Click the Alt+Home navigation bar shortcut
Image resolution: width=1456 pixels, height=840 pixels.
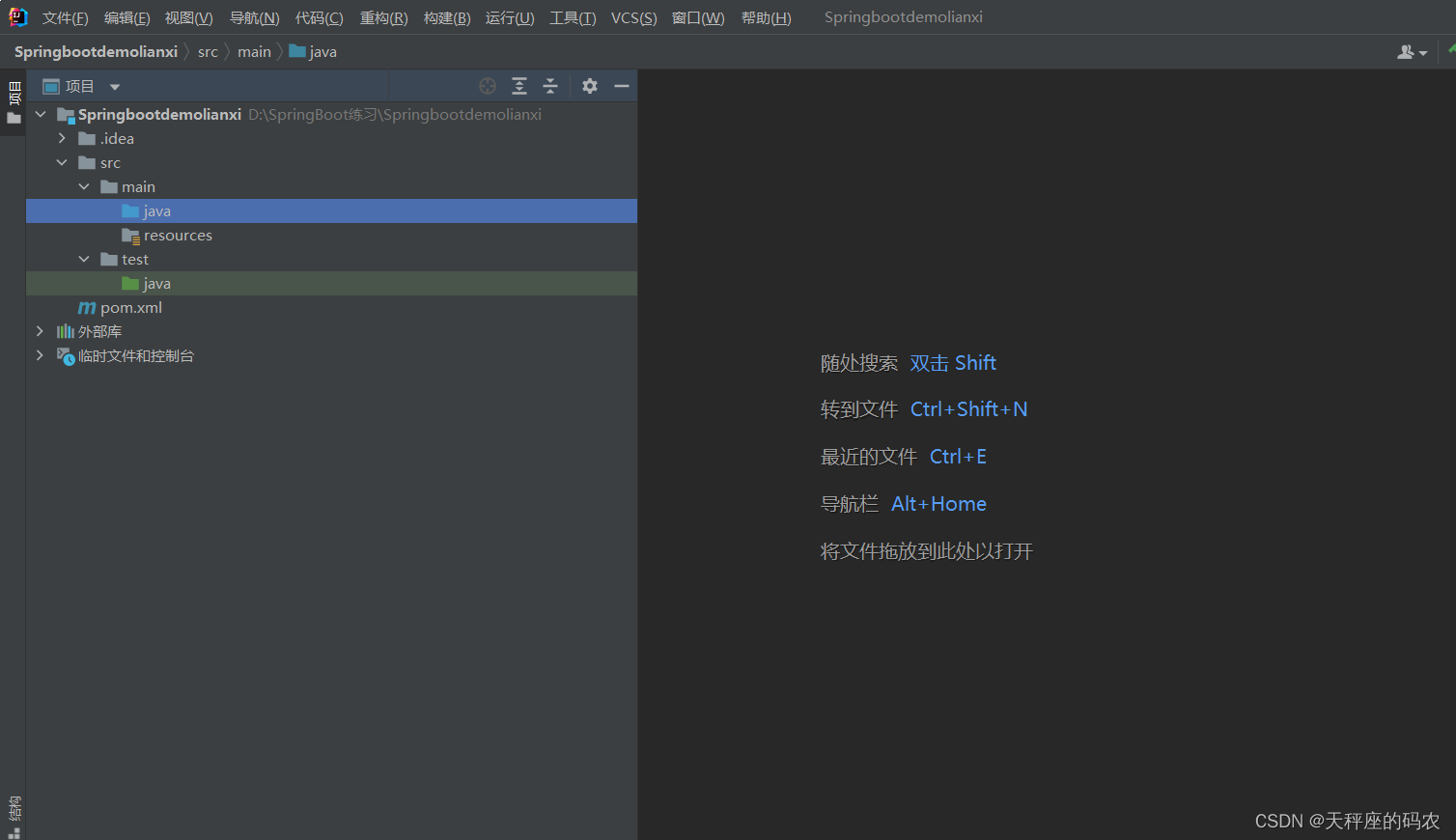938,504
